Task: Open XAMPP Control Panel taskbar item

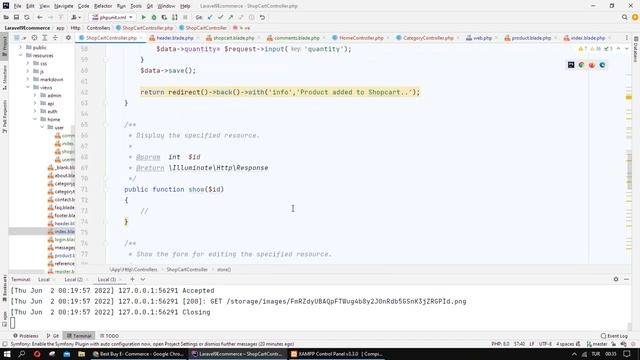Action: pos(336,354)
